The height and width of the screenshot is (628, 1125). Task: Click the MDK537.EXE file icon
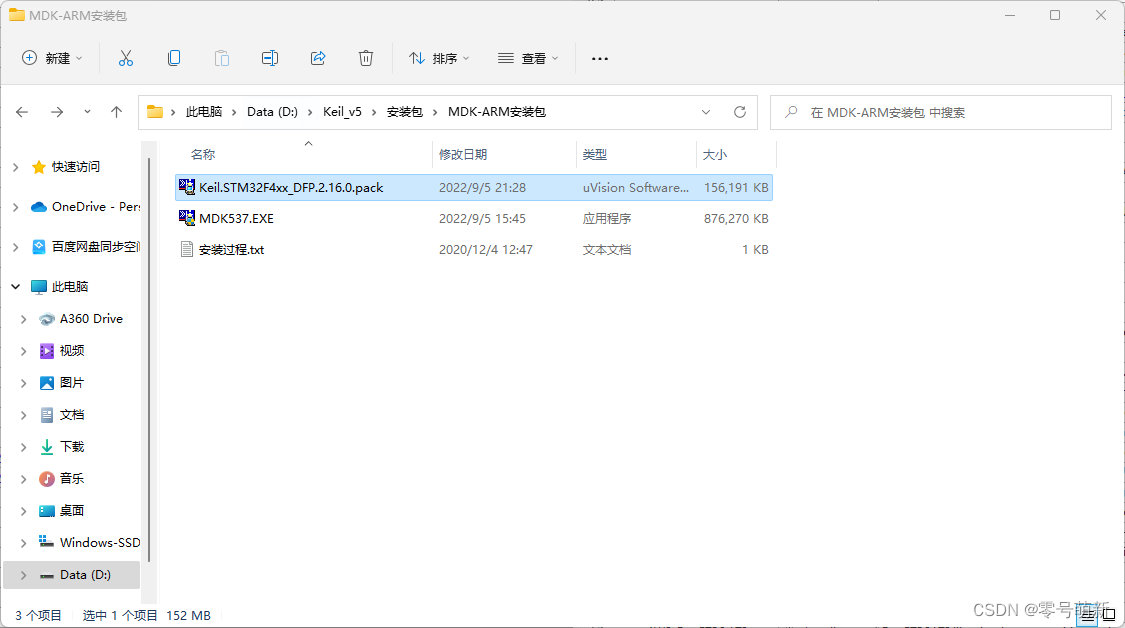(187, 218)
